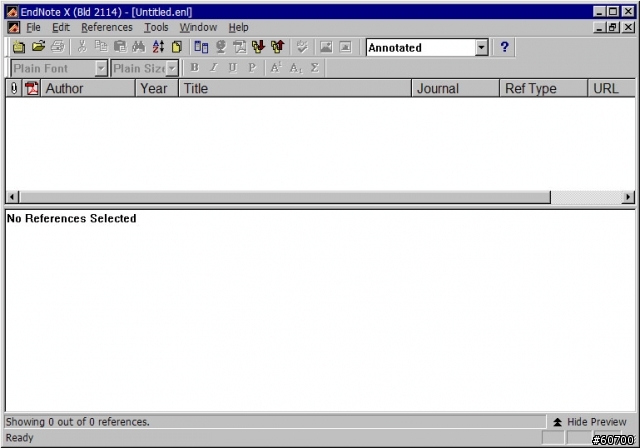
Task: Click the EndNote title bar application icon
Action: point(12,12)
